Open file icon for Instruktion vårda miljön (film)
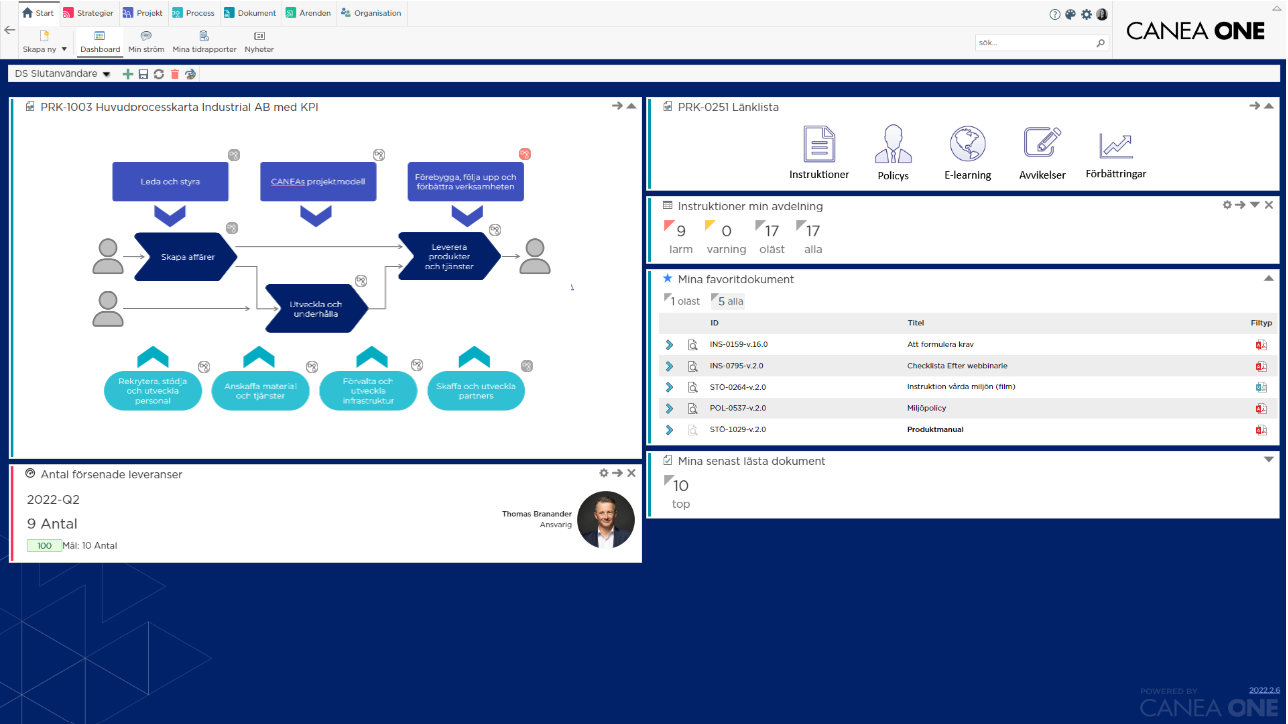This screenshot has width=1288, height=724. tap(1261, 387)
